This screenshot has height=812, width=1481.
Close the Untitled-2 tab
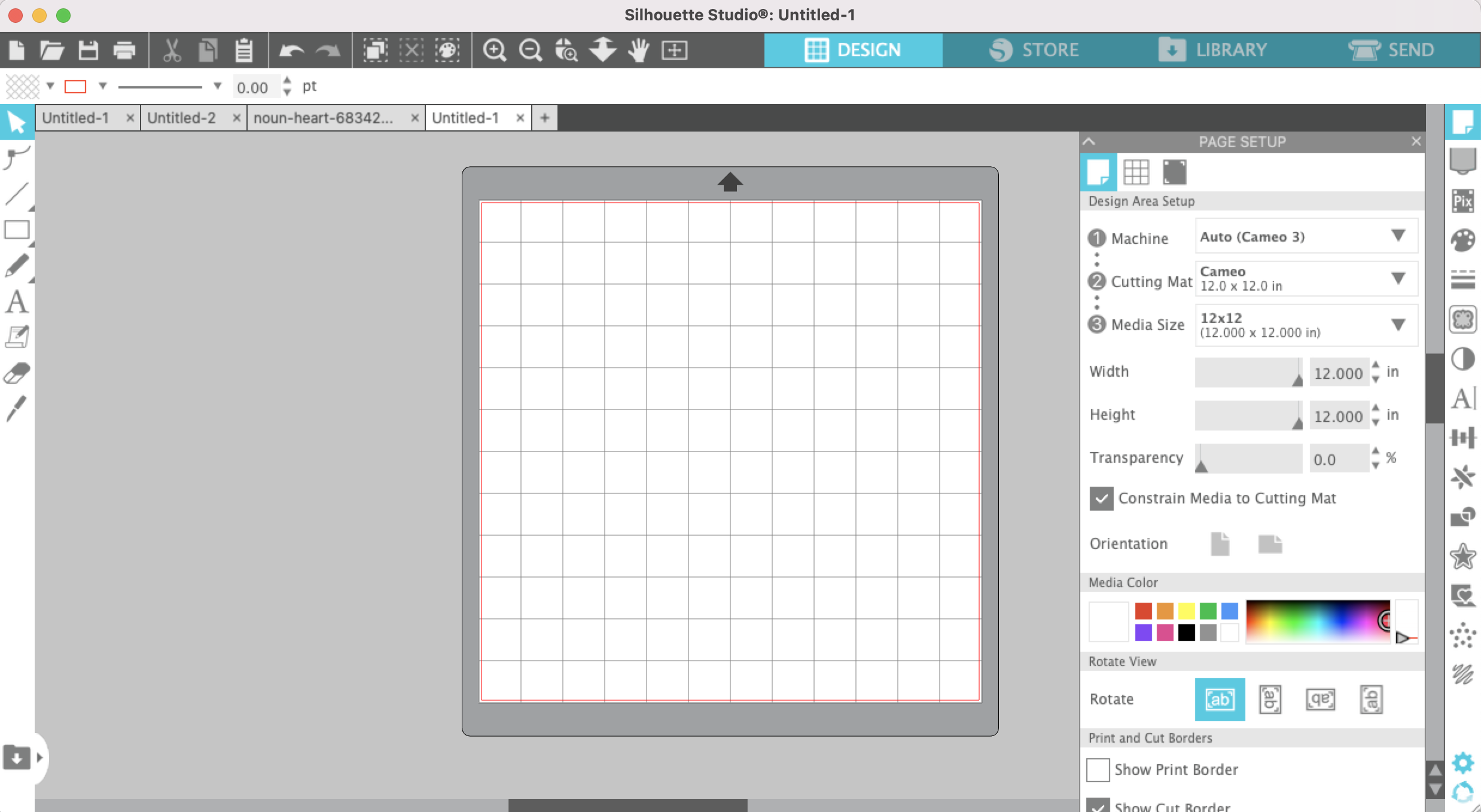(x=236, y=118)
